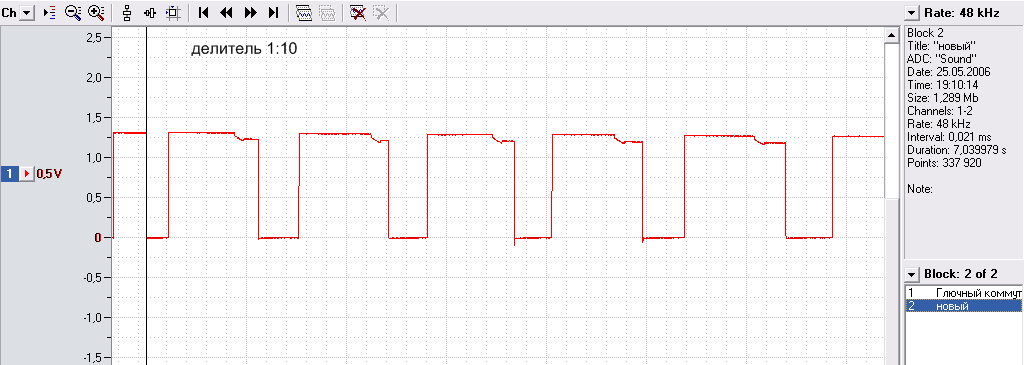Click the channel 1 number badge
The height and width of the screenshot is (365, 1024).
[x=10, y=174]
